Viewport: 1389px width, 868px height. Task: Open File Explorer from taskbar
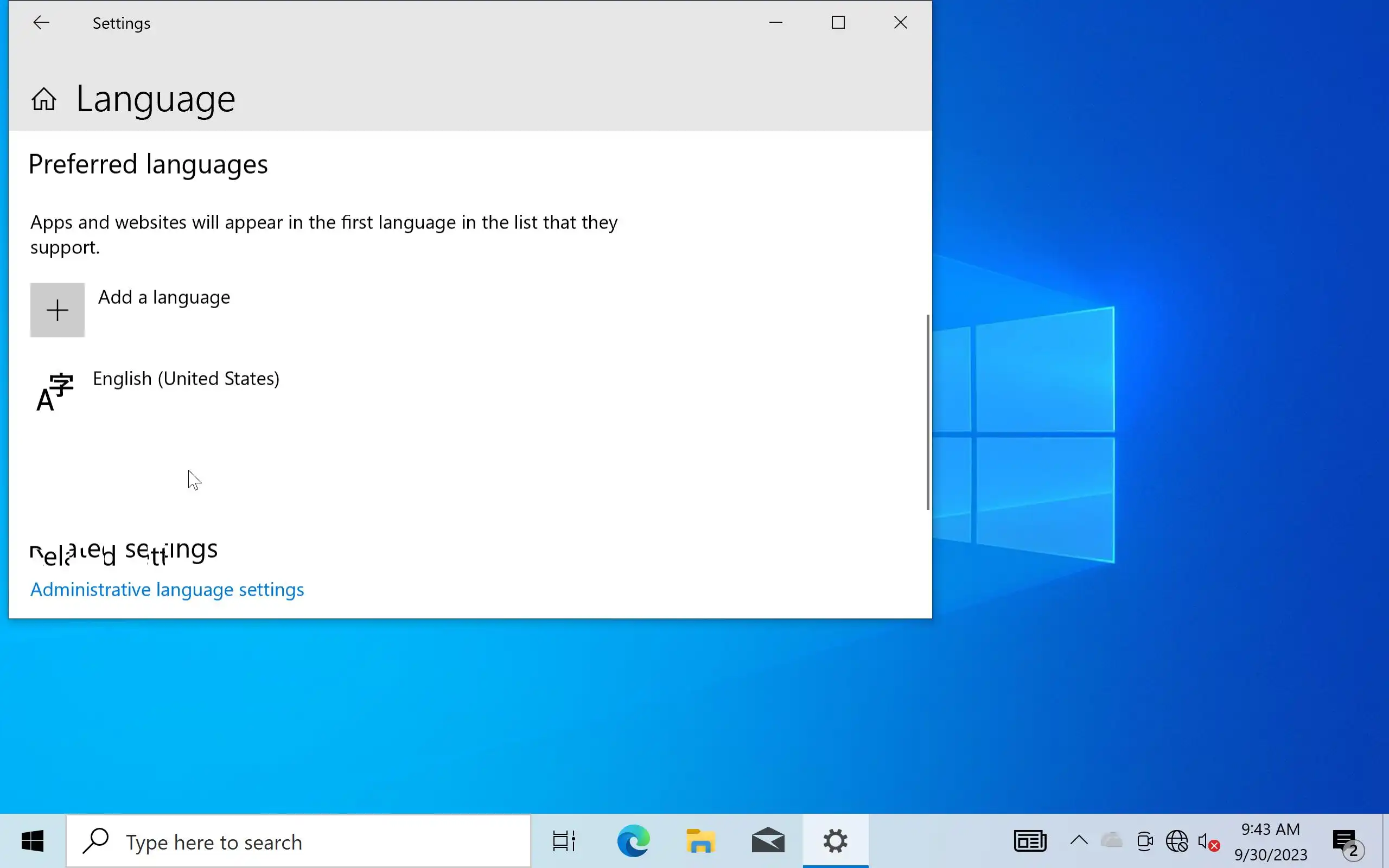click(x=700, y=841)
